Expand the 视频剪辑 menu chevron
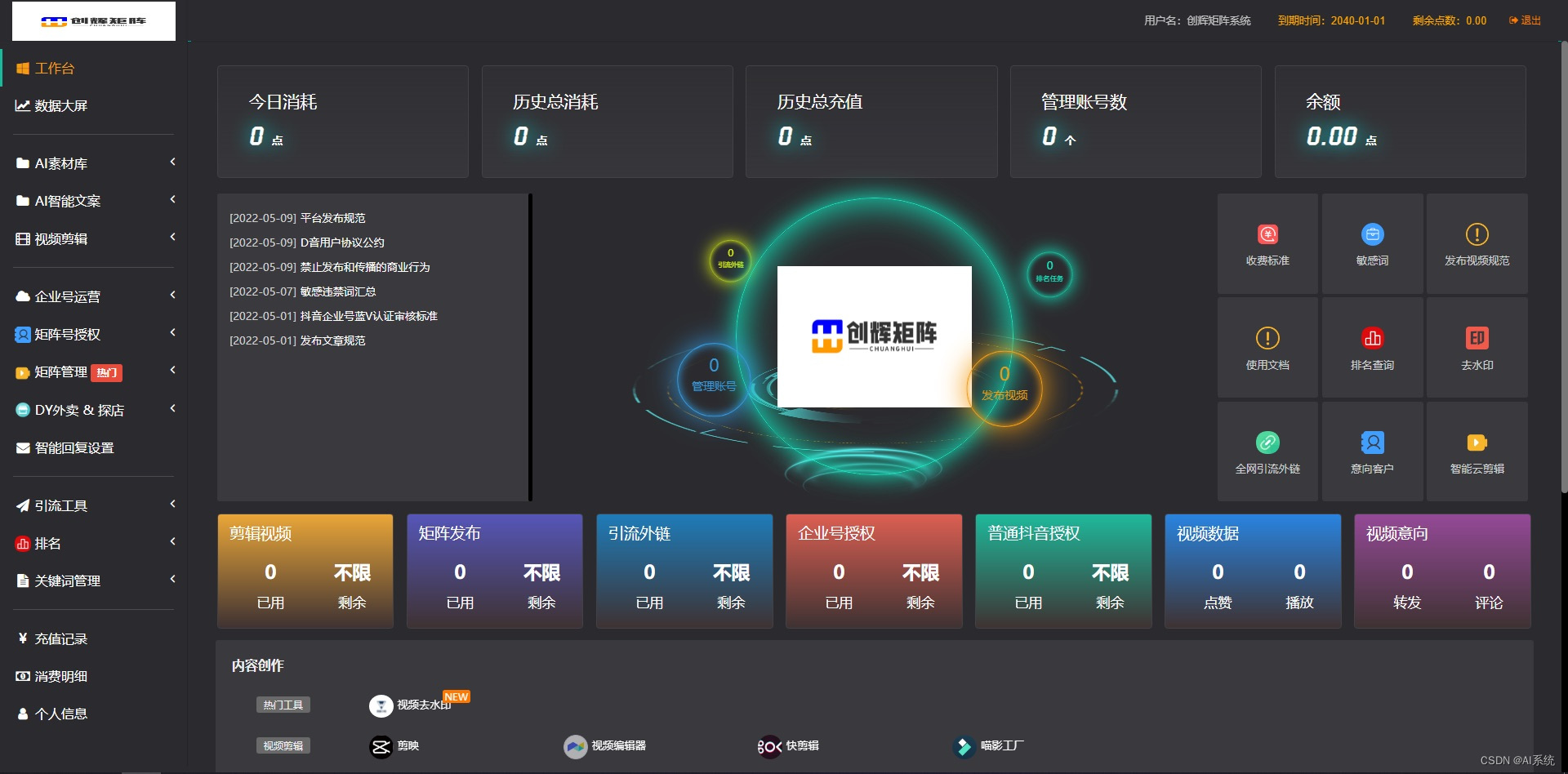The image size is (1568, 774). pyautogui.click(x=172, y=238)
